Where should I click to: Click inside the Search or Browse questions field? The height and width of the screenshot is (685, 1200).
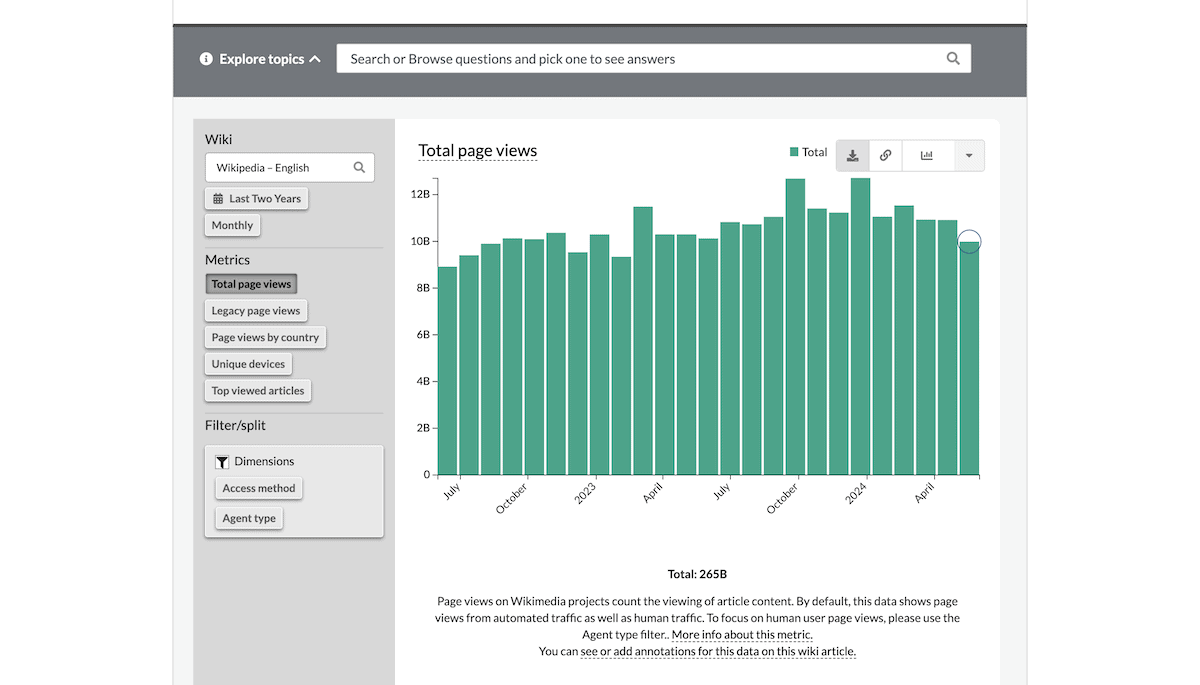(600, 58)
